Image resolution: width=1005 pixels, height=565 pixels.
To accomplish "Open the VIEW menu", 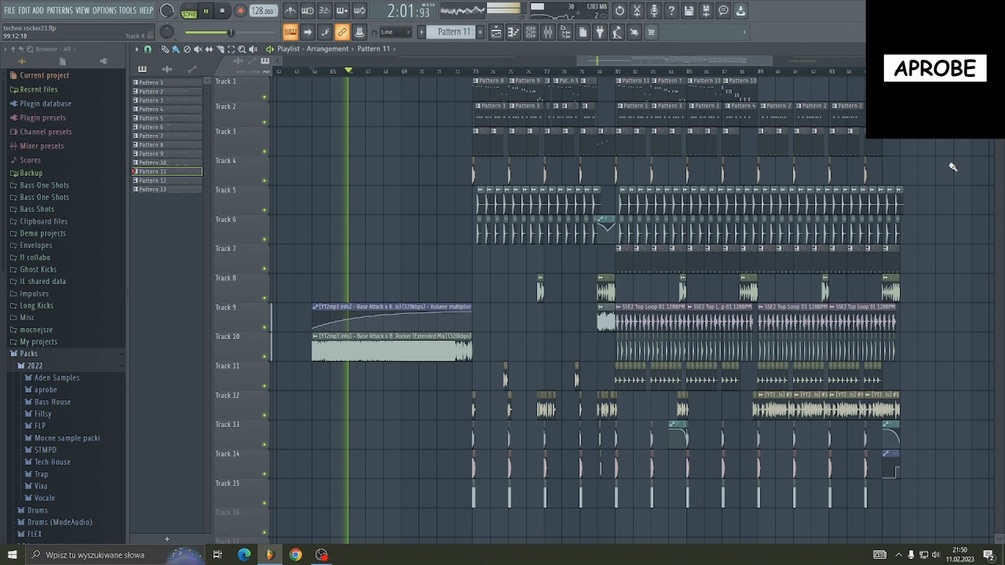I will [82, 10].
